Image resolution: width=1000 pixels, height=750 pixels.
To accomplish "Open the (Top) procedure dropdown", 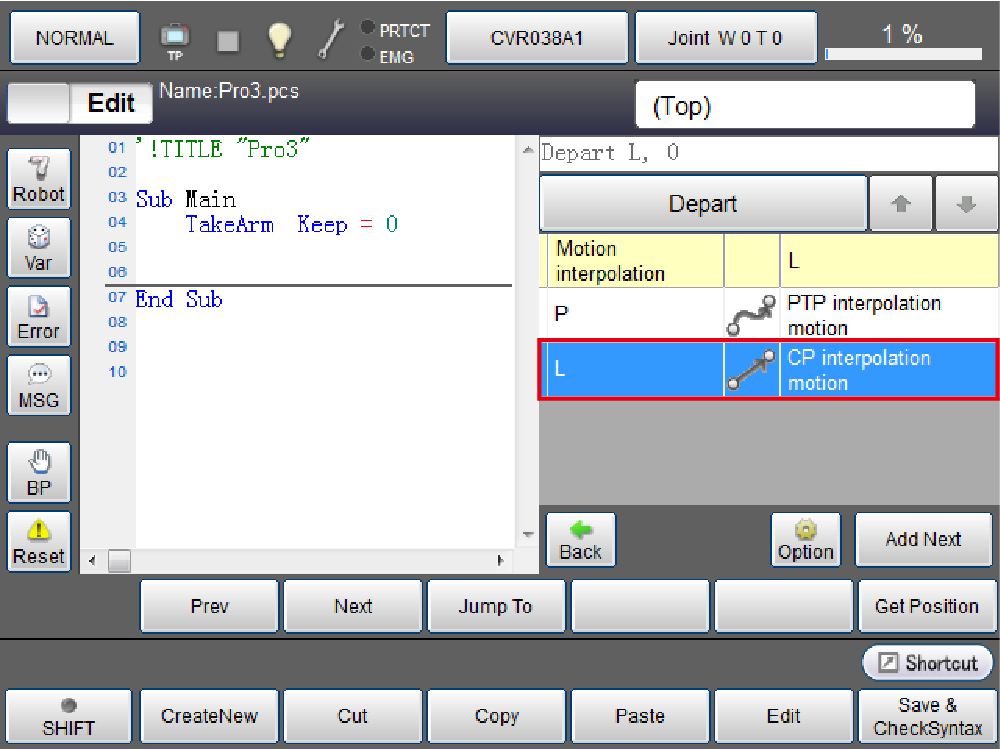I will (804, 106).
